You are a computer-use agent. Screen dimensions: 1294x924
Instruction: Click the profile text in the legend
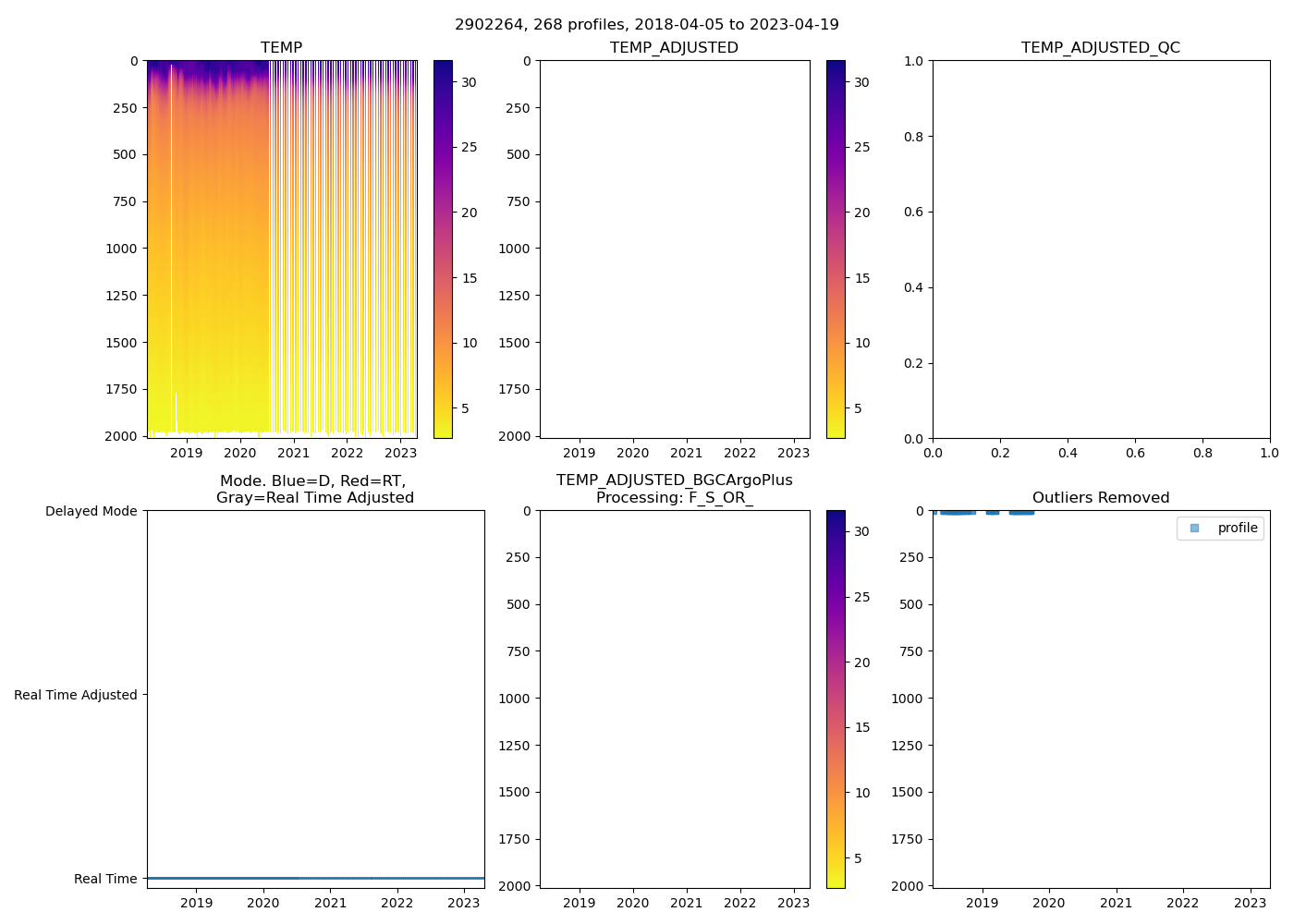1237,529
